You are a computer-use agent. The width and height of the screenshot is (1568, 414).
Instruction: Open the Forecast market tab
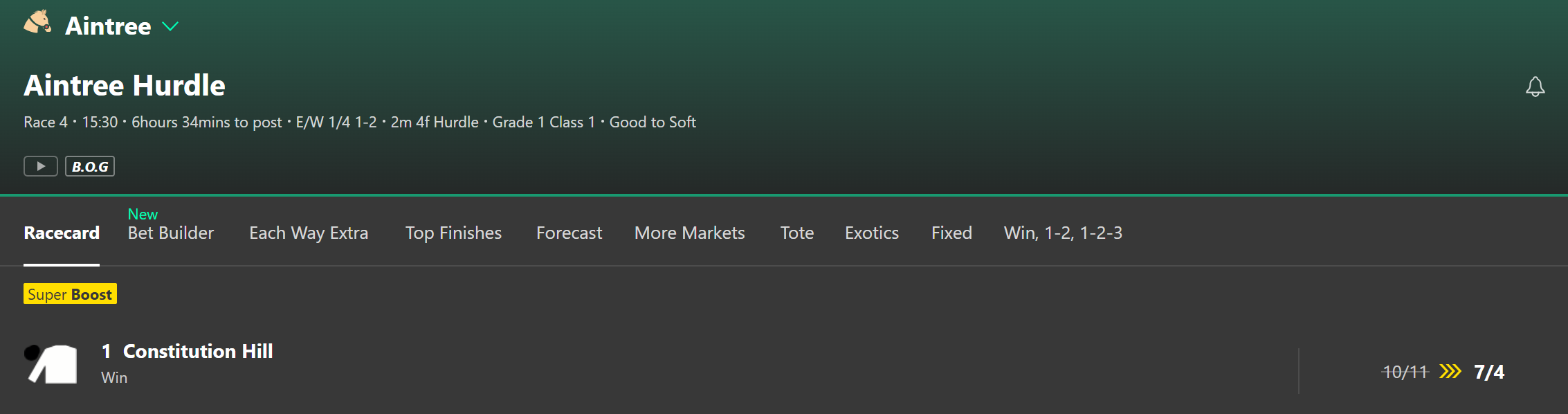click(x=569, y=233)
